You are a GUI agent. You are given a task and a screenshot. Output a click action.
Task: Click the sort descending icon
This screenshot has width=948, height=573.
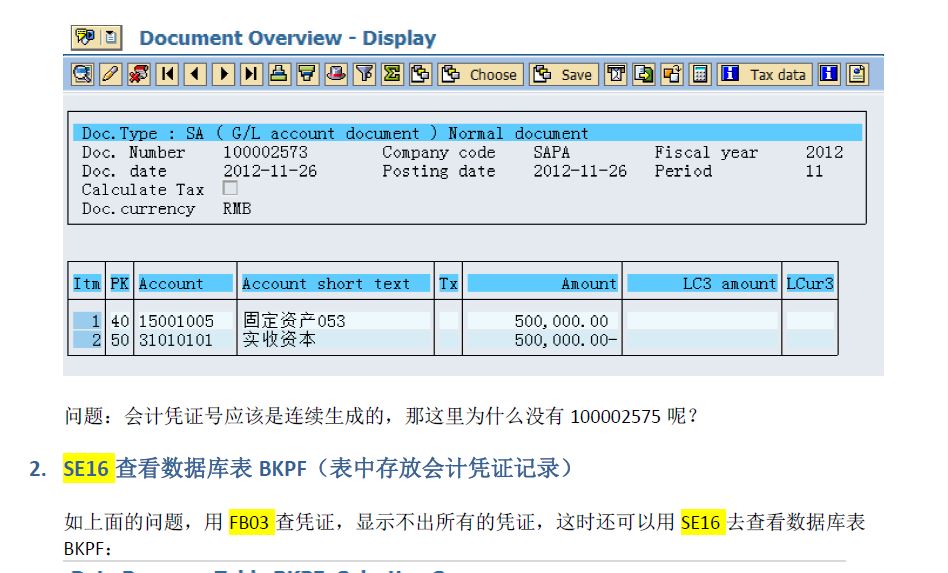pyautogui.click(x=307, y=74)
